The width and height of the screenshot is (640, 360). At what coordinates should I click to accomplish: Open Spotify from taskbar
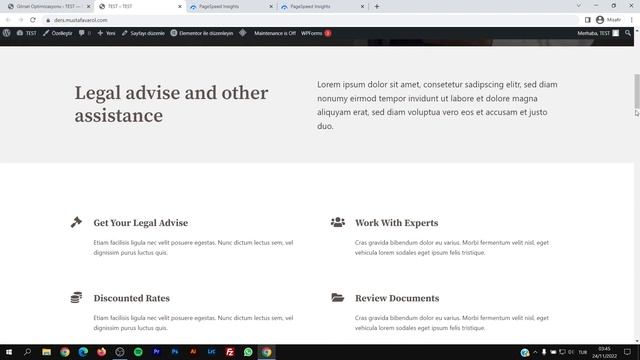tap(138, 352)
